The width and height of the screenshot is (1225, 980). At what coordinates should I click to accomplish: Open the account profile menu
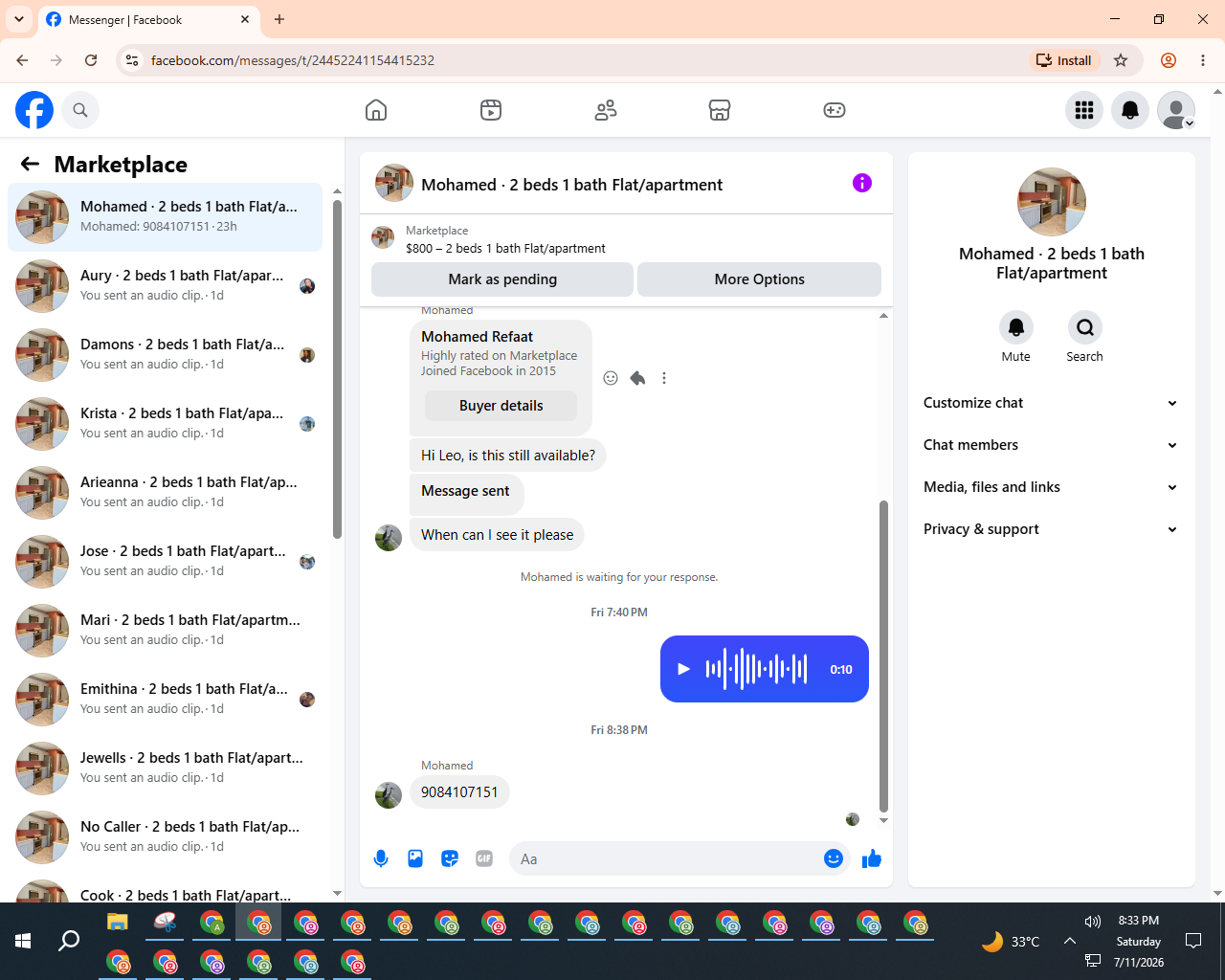pos(1176,110)
